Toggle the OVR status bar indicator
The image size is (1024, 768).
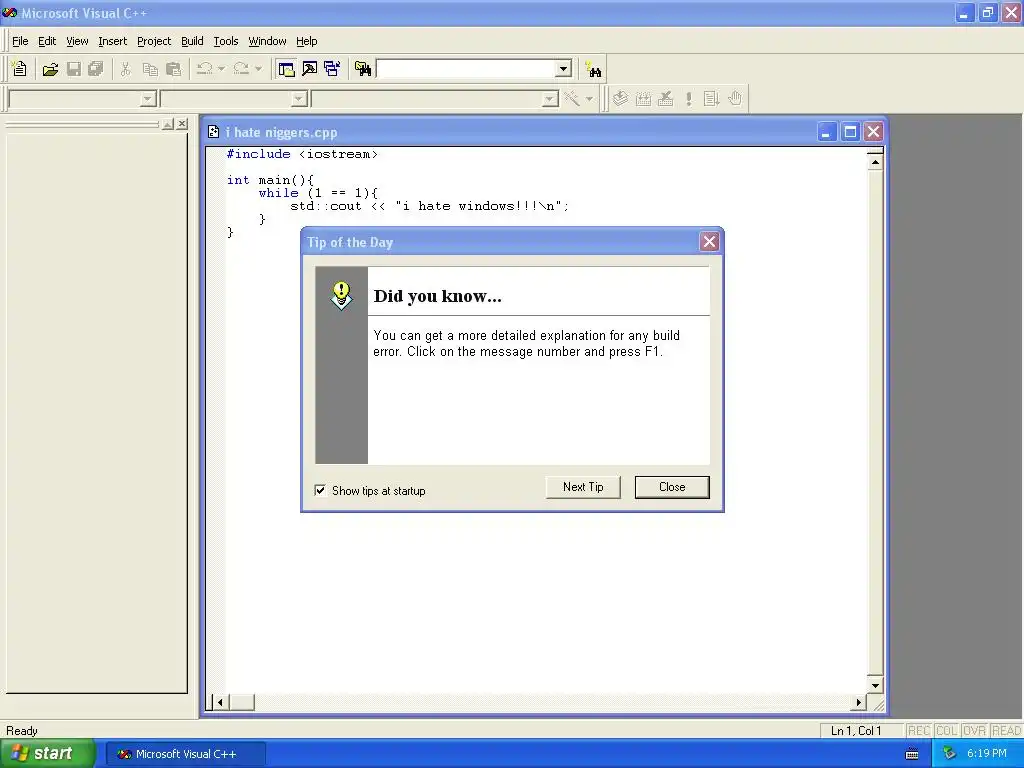[974, 731]
